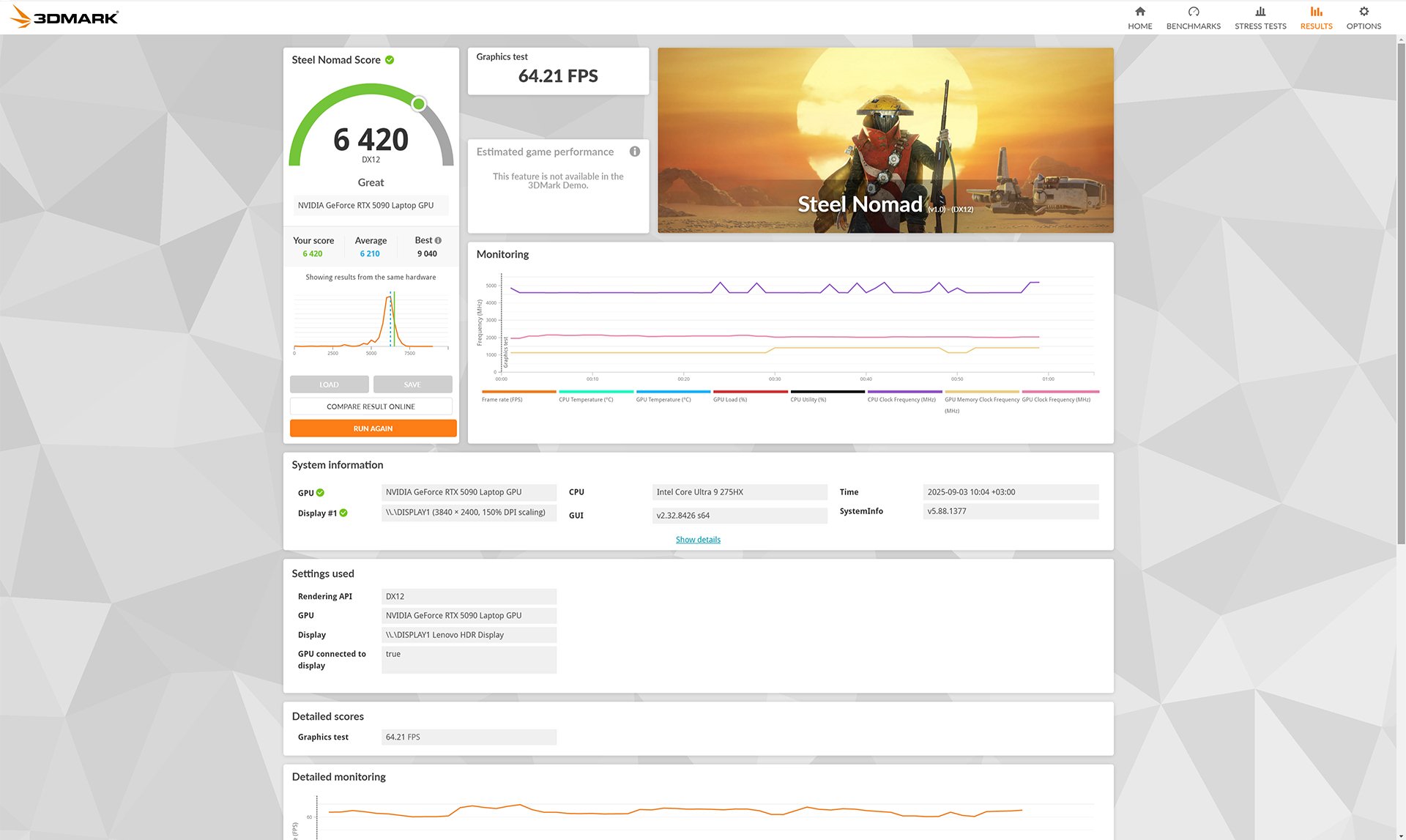Click the Intel Core Ultra 9 275HX field

[x=740, y=492]
